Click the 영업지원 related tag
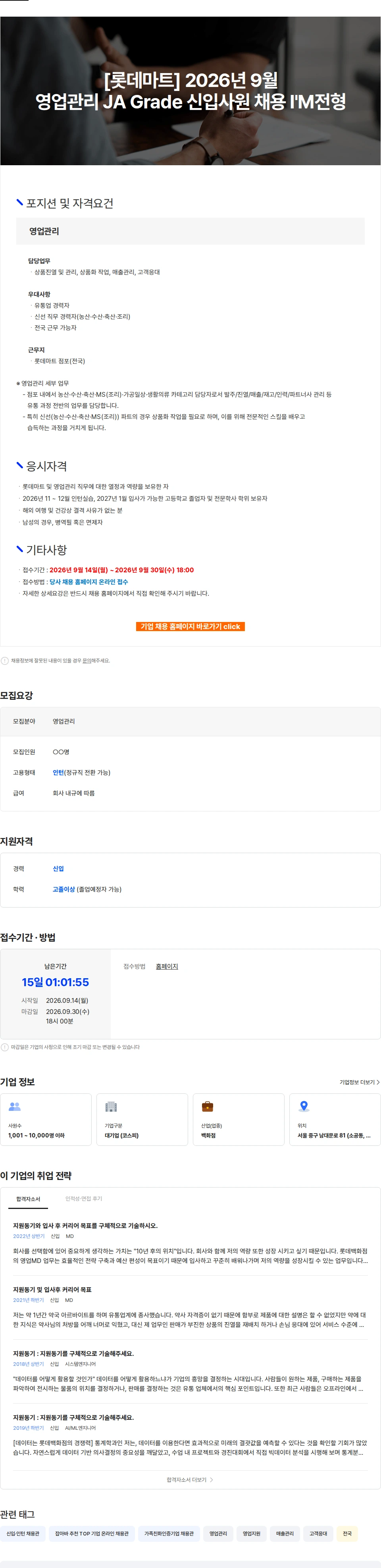381x1568 pixels. 251,1533
